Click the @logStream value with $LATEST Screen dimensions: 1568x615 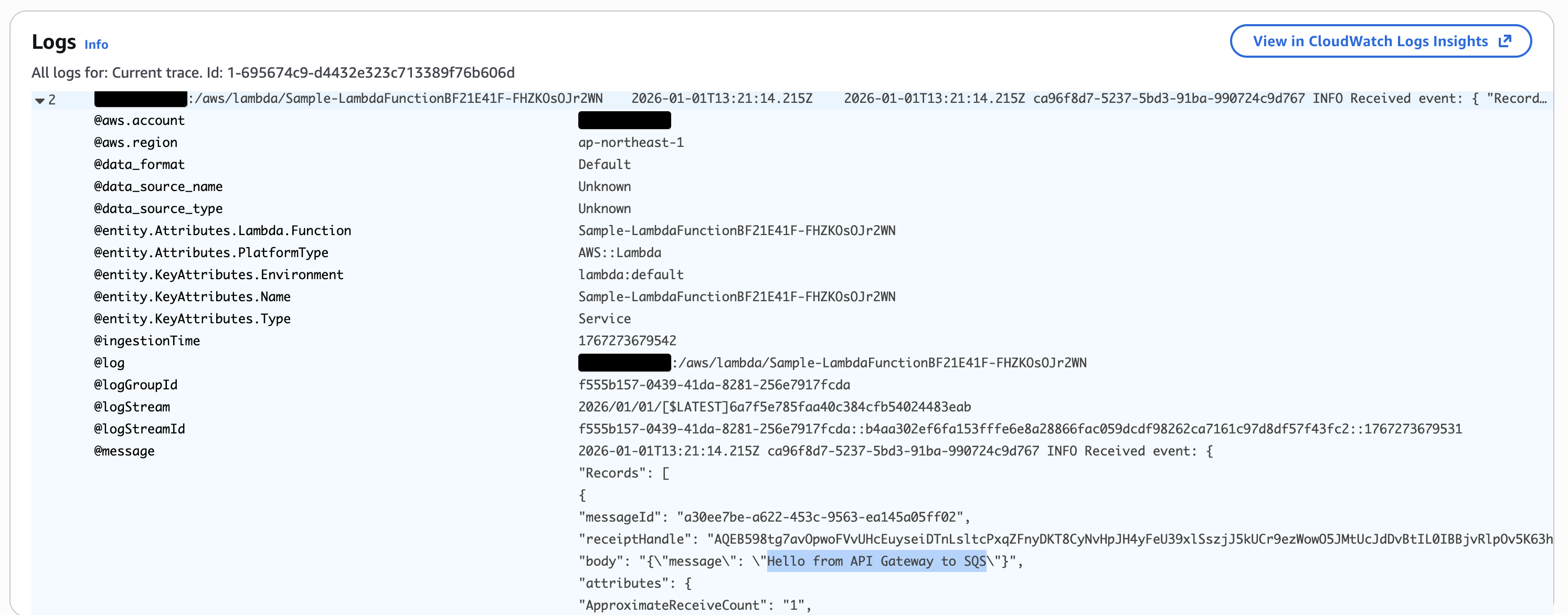coord(774,407)
